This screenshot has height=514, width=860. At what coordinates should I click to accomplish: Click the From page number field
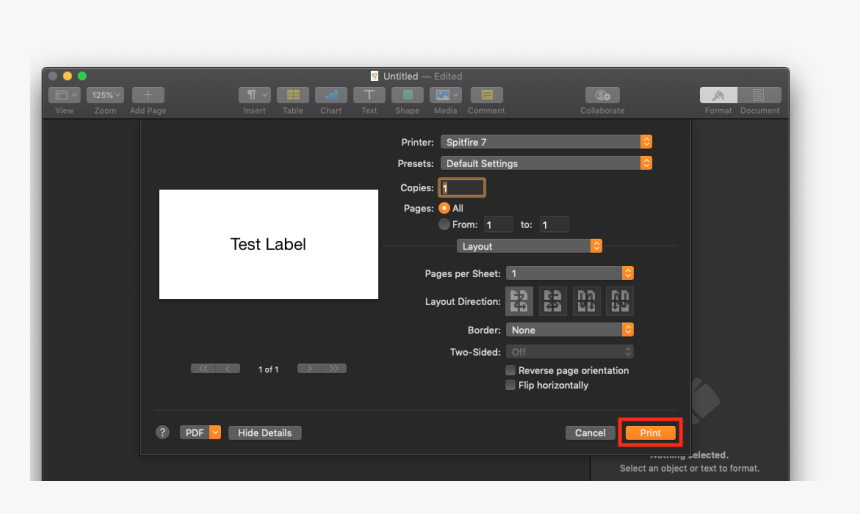point(499,224)
